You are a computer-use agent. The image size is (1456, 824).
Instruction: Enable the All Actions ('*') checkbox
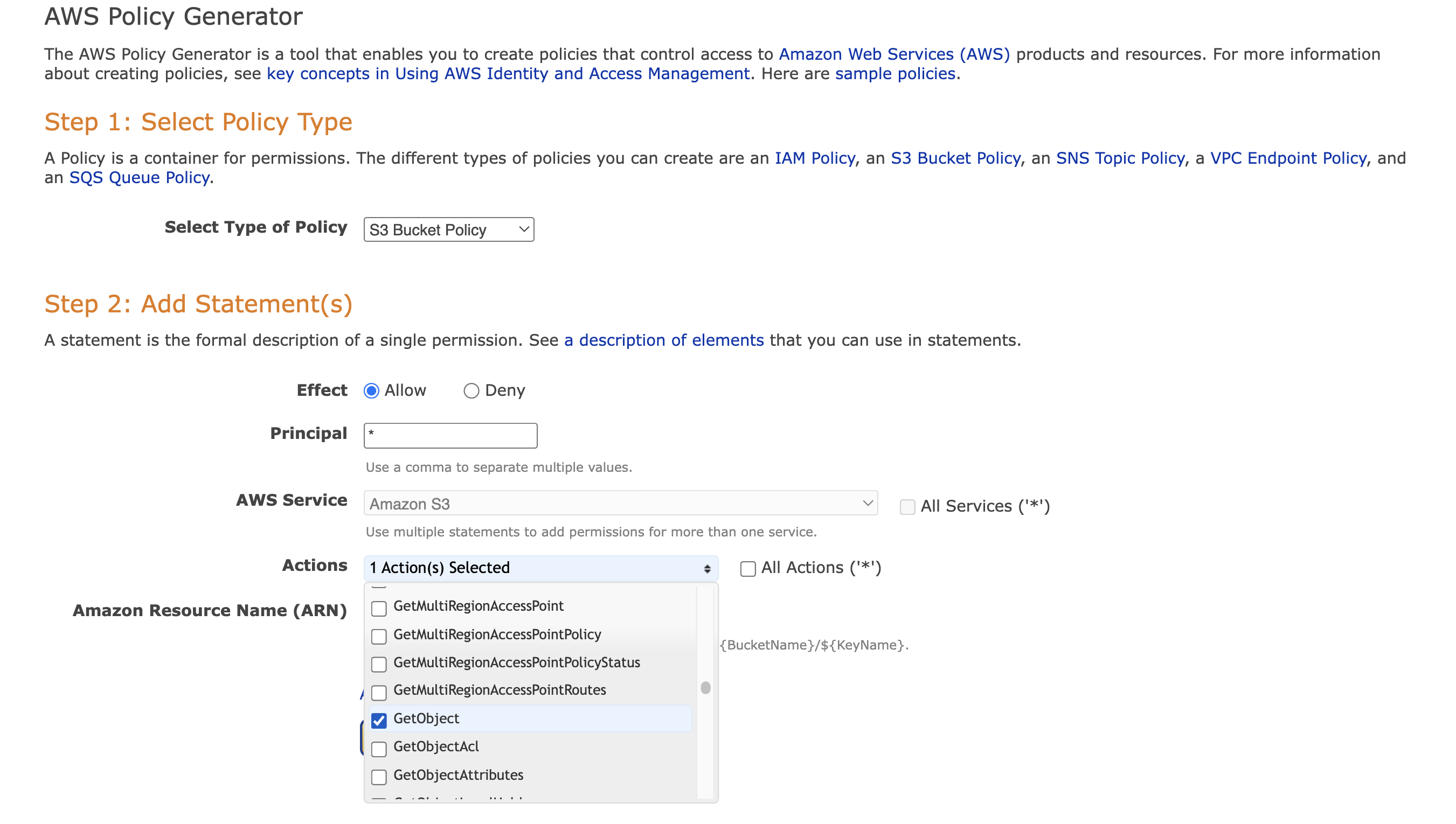coord(748,568)
